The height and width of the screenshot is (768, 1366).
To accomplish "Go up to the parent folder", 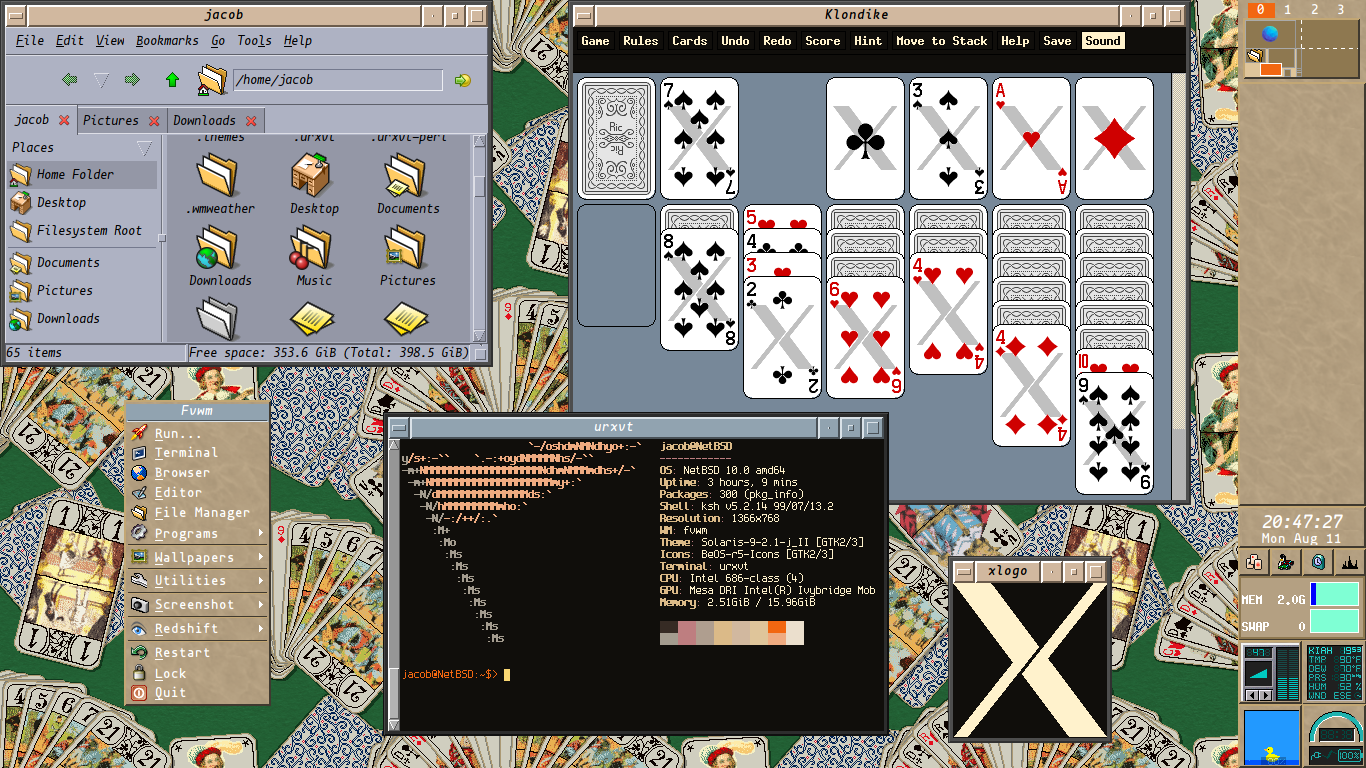I will pos(172,80).
